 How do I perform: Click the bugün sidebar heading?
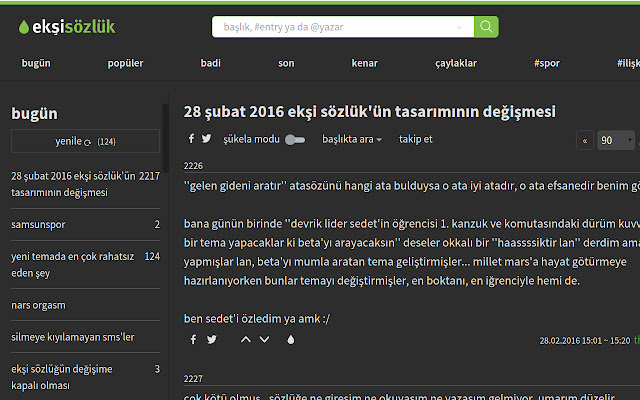point(34,113)
